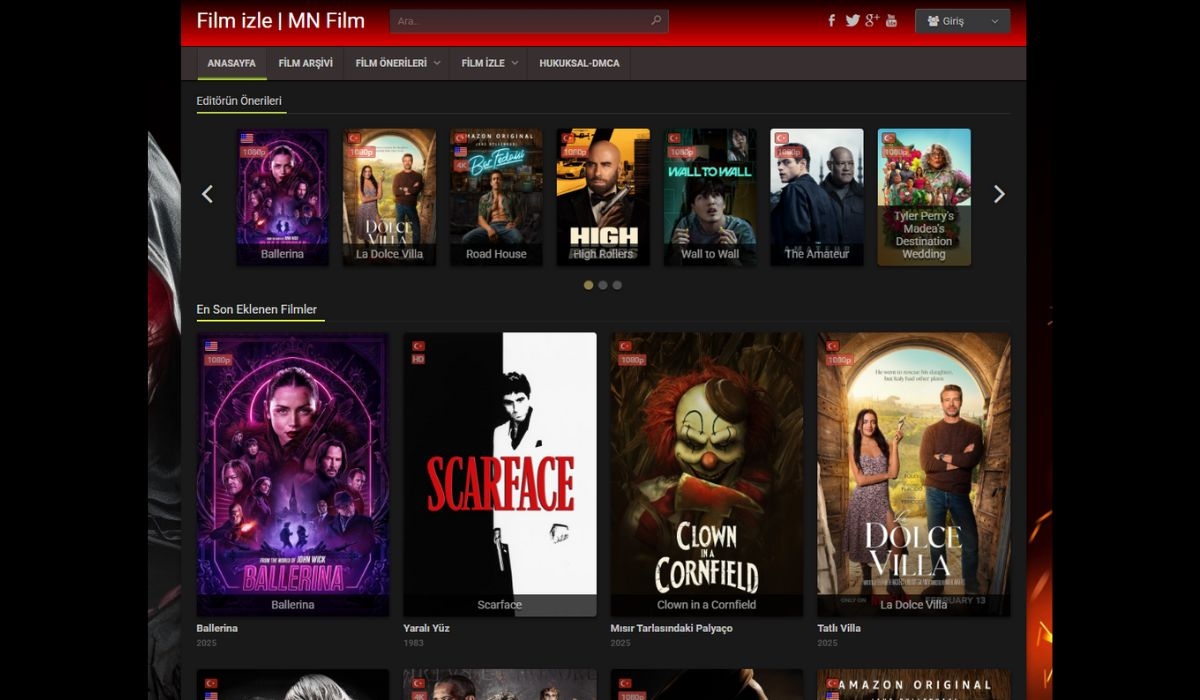
Task: Select the first carousel page dot
Action: [588, 285]
